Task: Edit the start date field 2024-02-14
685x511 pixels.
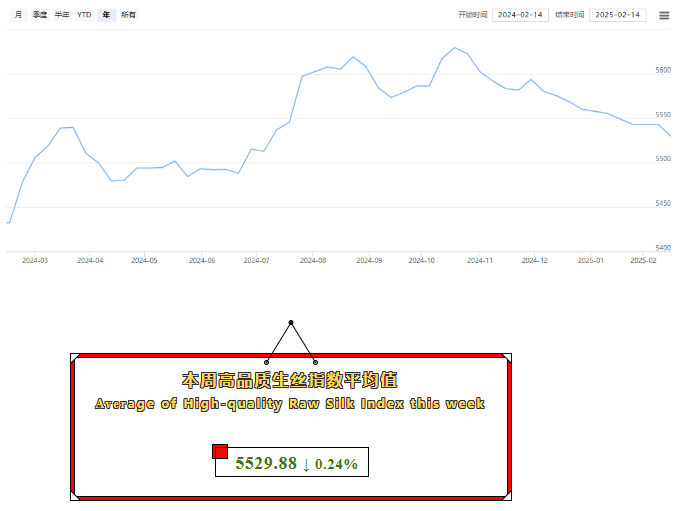Action: (519, 15)
